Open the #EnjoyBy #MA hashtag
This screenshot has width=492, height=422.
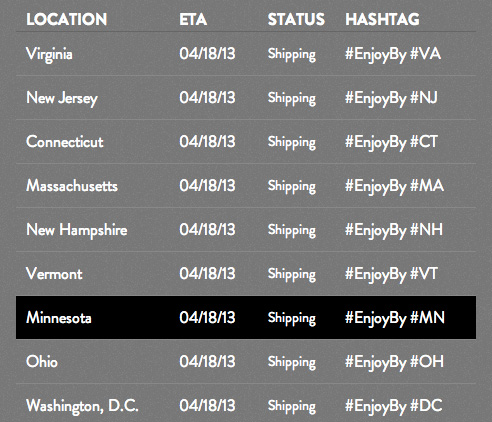pos(394,186)
